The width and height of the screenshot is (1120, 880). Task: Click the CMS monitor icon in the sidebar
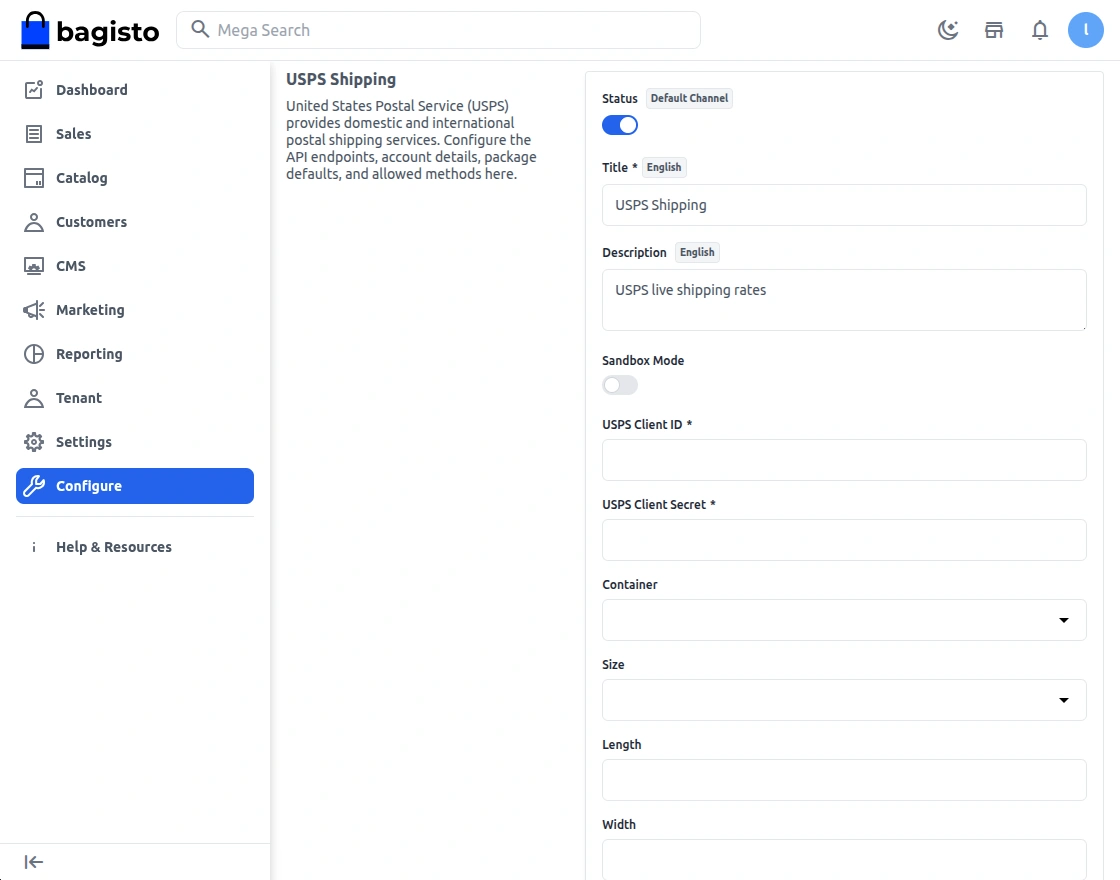(34, 266)
